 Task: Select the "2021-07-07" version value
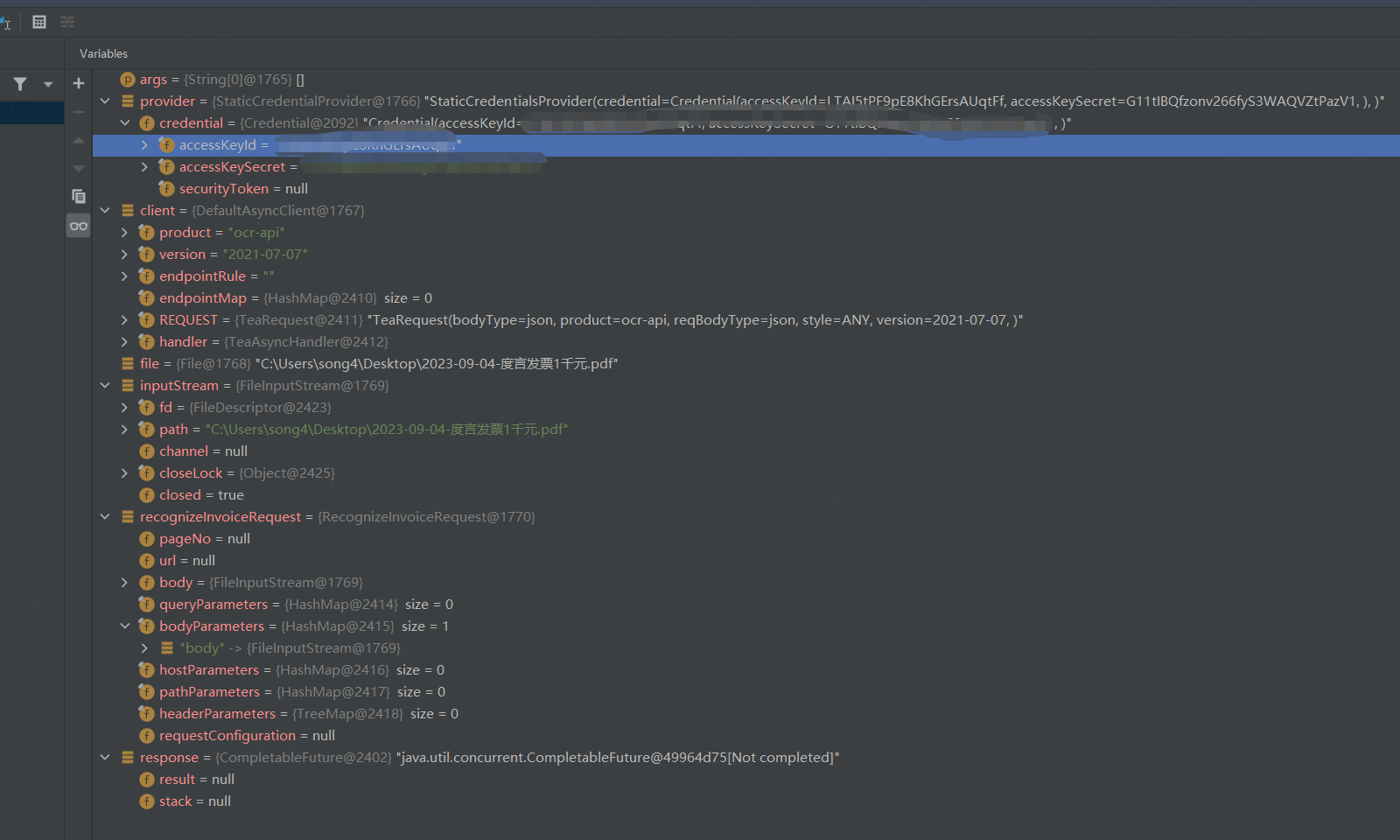coord(265,255)
